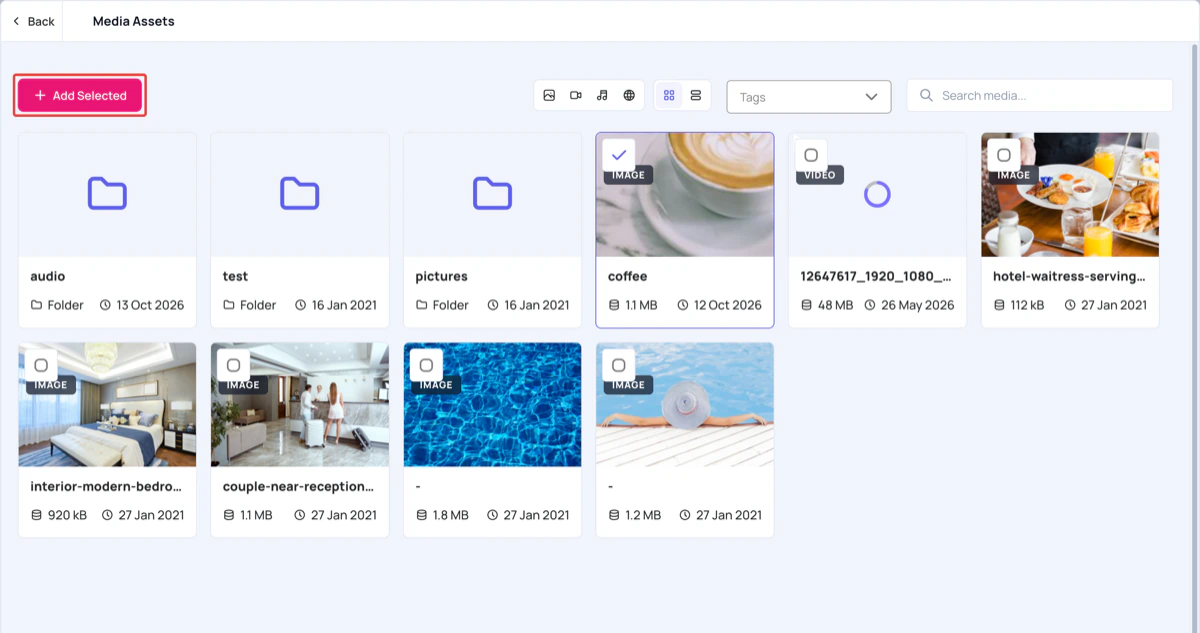Click the Add Selected button
This screenshot has height=633, width=1200.
pos(80,95)
